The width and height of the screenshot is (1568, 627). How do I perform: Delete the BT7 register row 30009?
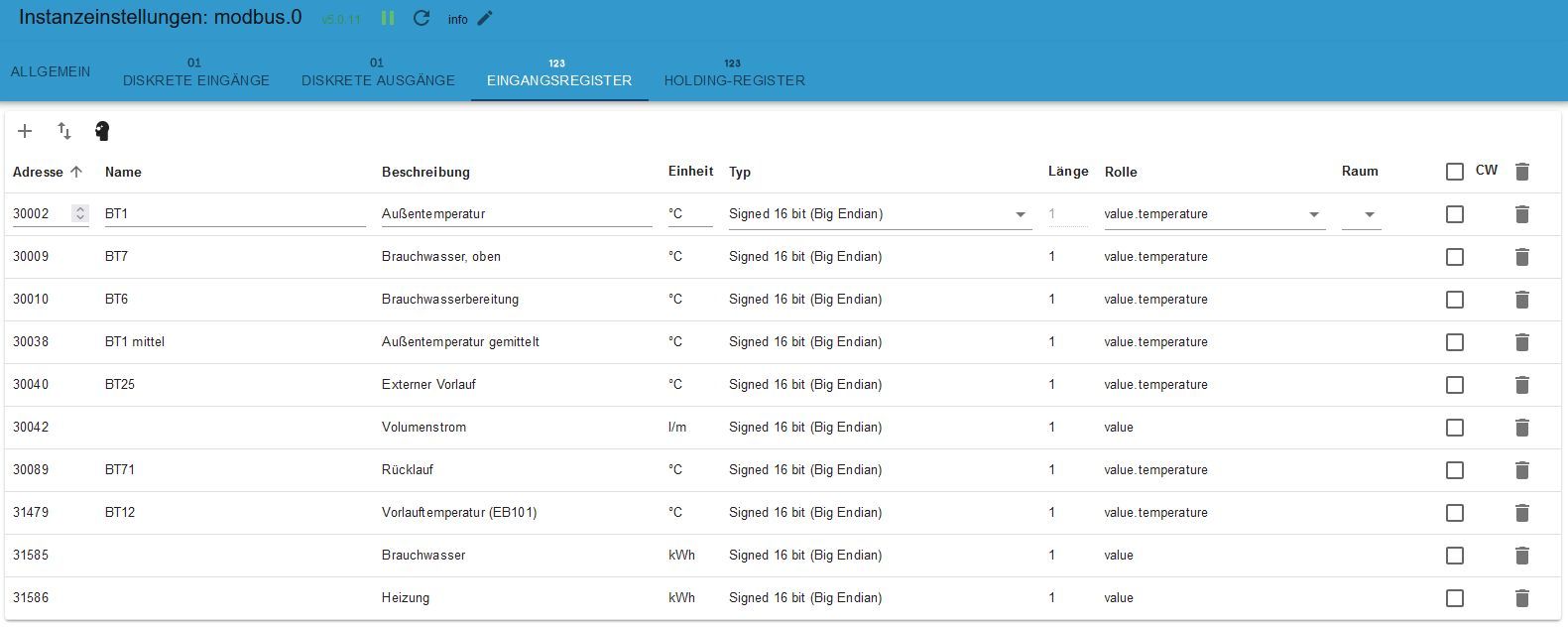[1522, 257]
